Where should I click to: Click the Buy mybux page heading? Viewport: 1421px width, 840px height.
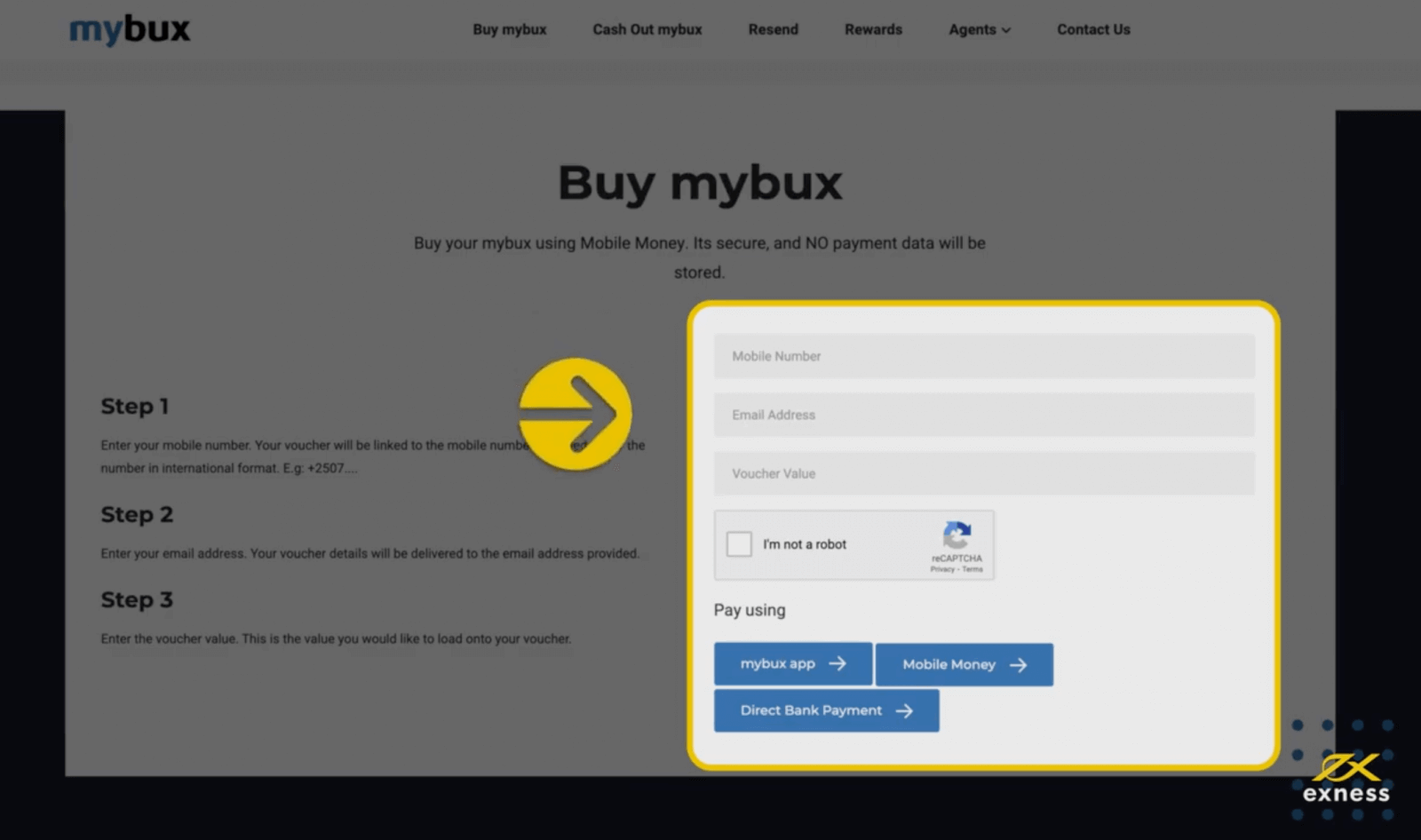coord(700,184)
